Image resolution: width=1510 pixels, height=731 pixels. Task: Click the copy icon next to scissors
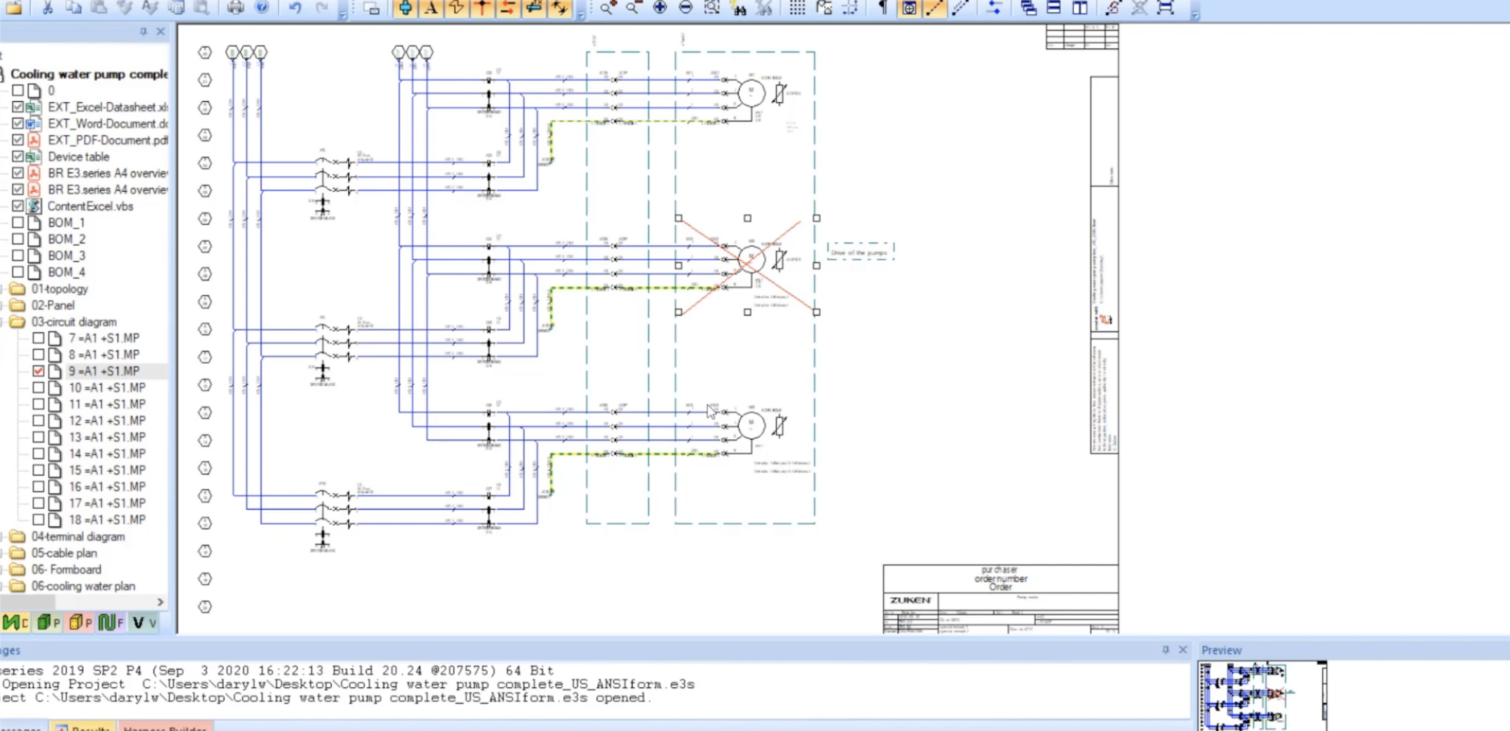pyautogui.click(x=73, y=8)
